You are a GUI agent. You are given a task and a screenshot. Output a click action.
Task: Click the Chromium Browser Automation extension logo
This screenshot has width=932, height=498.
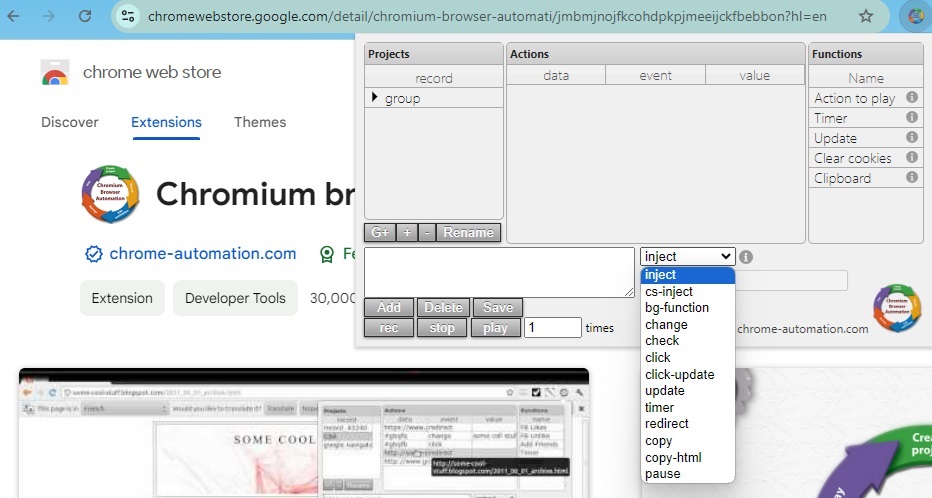pyautogui.click(x=111, y=194)
